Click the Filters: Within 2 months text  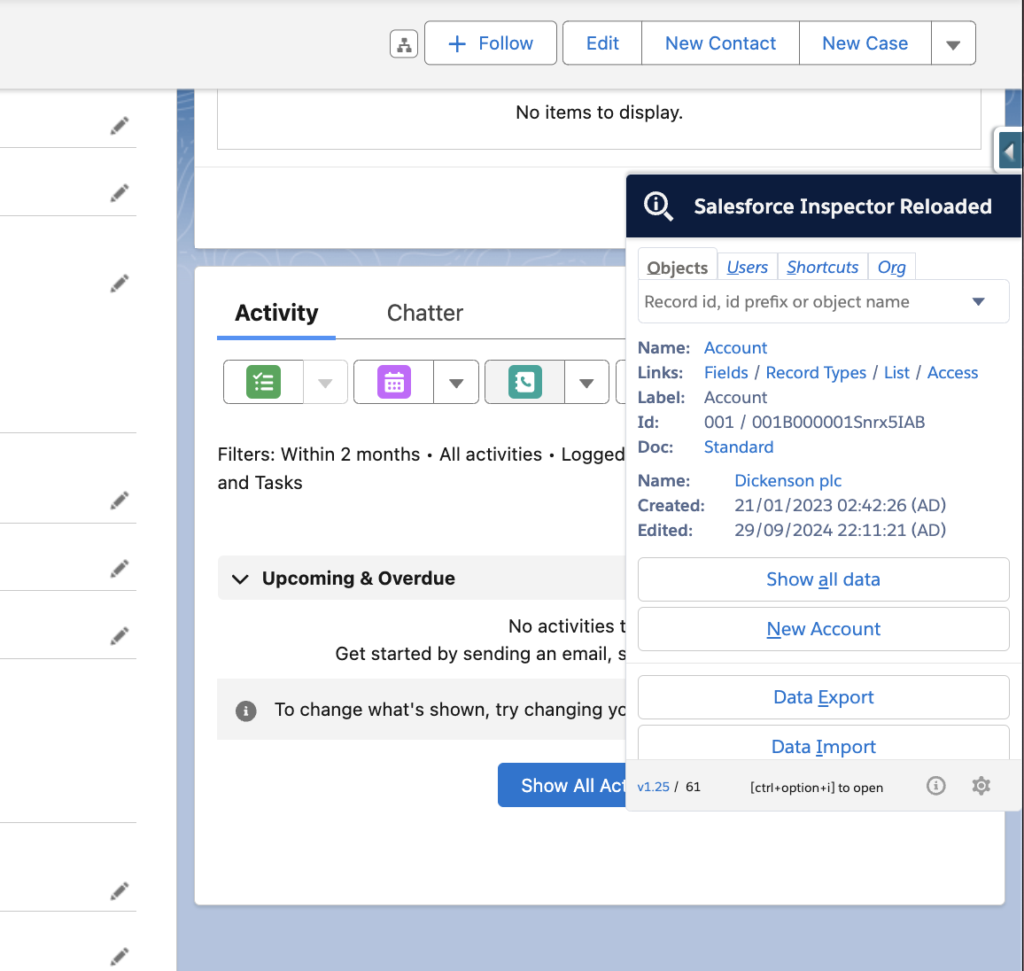pos(319,454)
